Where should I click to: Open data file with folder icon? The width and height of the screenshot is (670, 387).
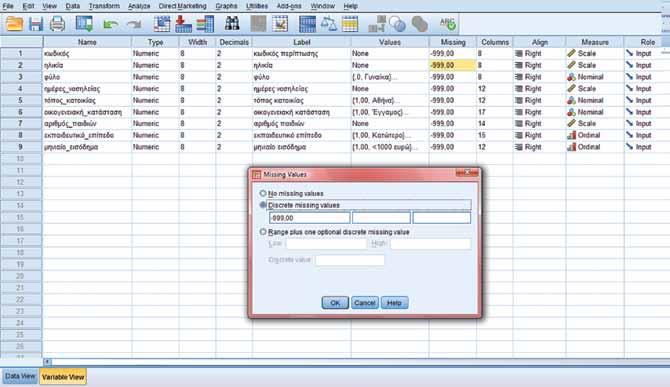[x=14, y=24]
